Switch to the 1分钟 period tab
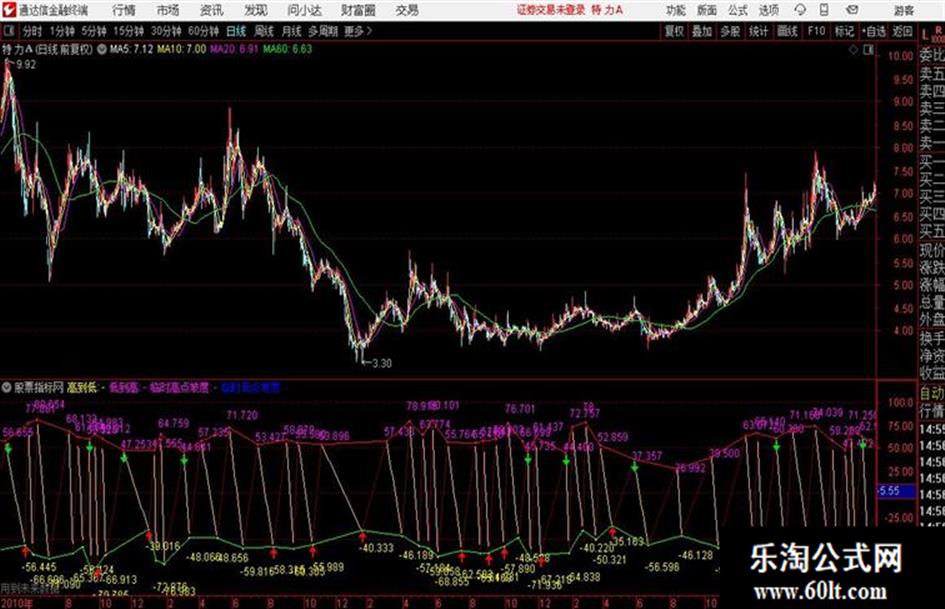The image size is (945, 609). click(x=62, y=31)
